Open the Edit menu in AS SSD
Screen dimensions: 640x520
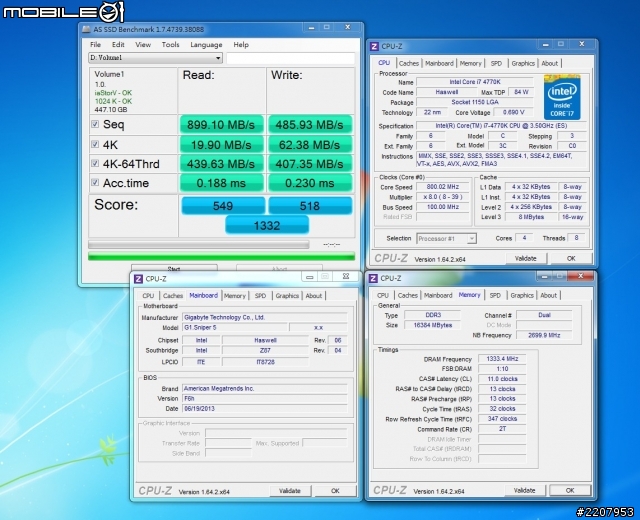click(118, 44)
